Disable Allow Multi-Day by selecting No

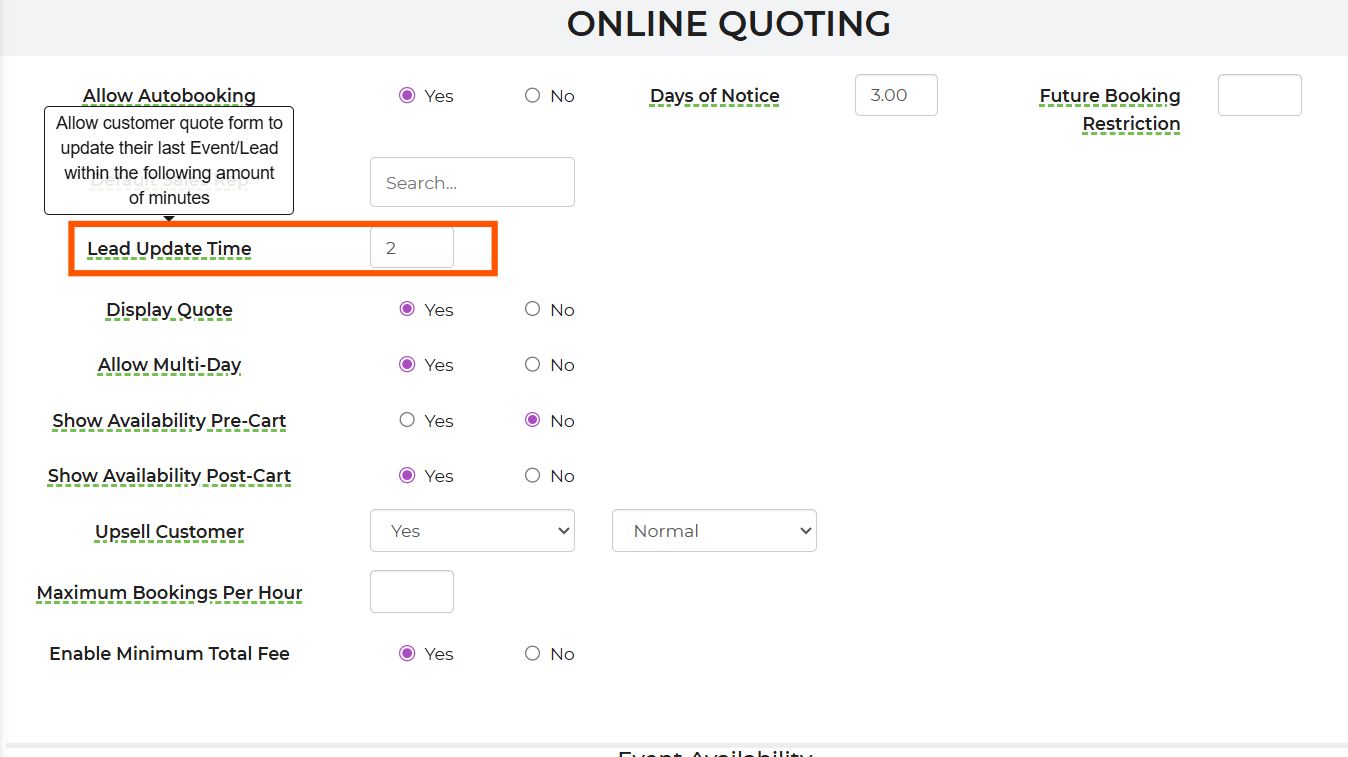pos(532,365)
